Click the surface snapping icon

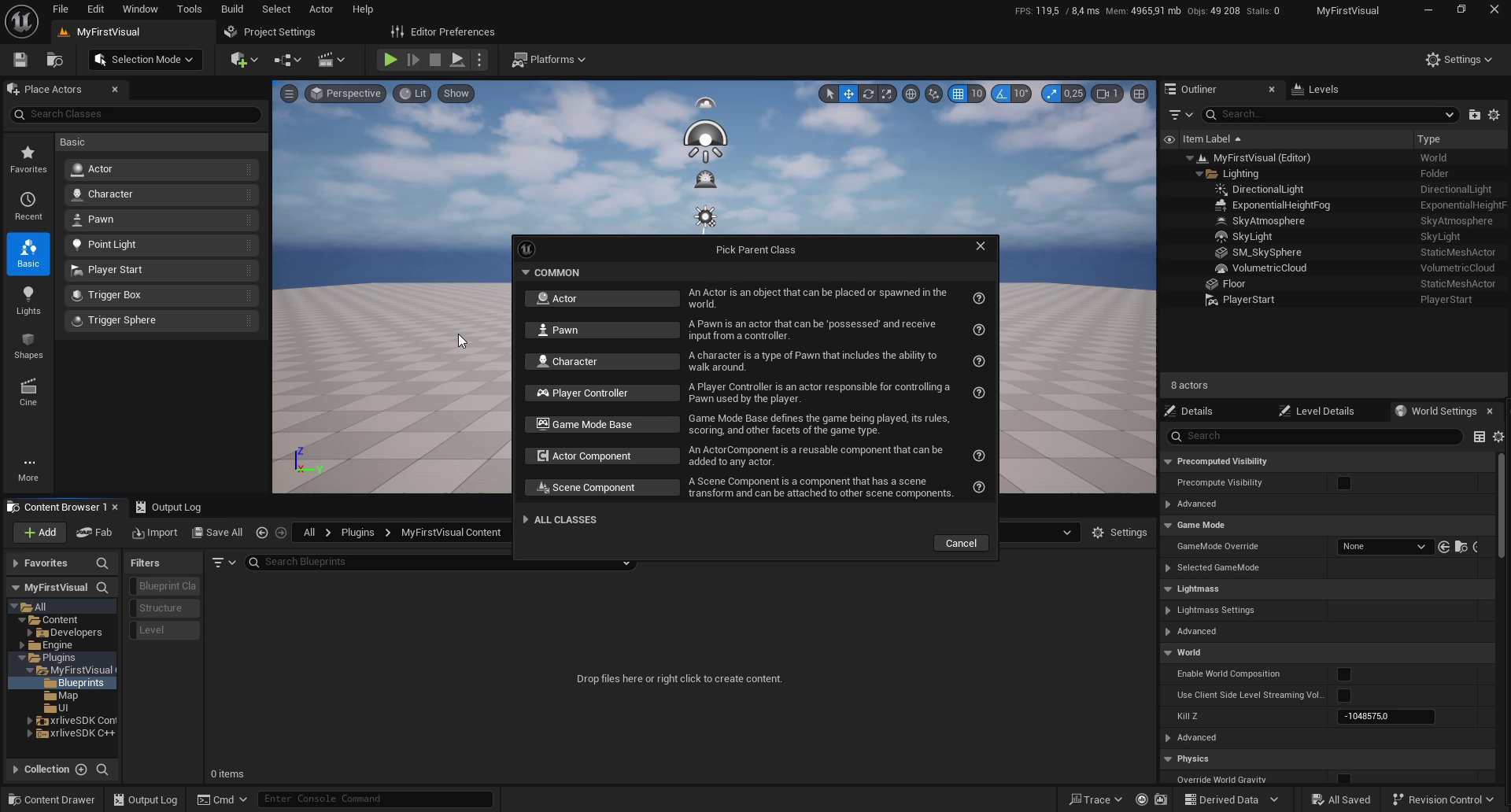tap(933, 94)
